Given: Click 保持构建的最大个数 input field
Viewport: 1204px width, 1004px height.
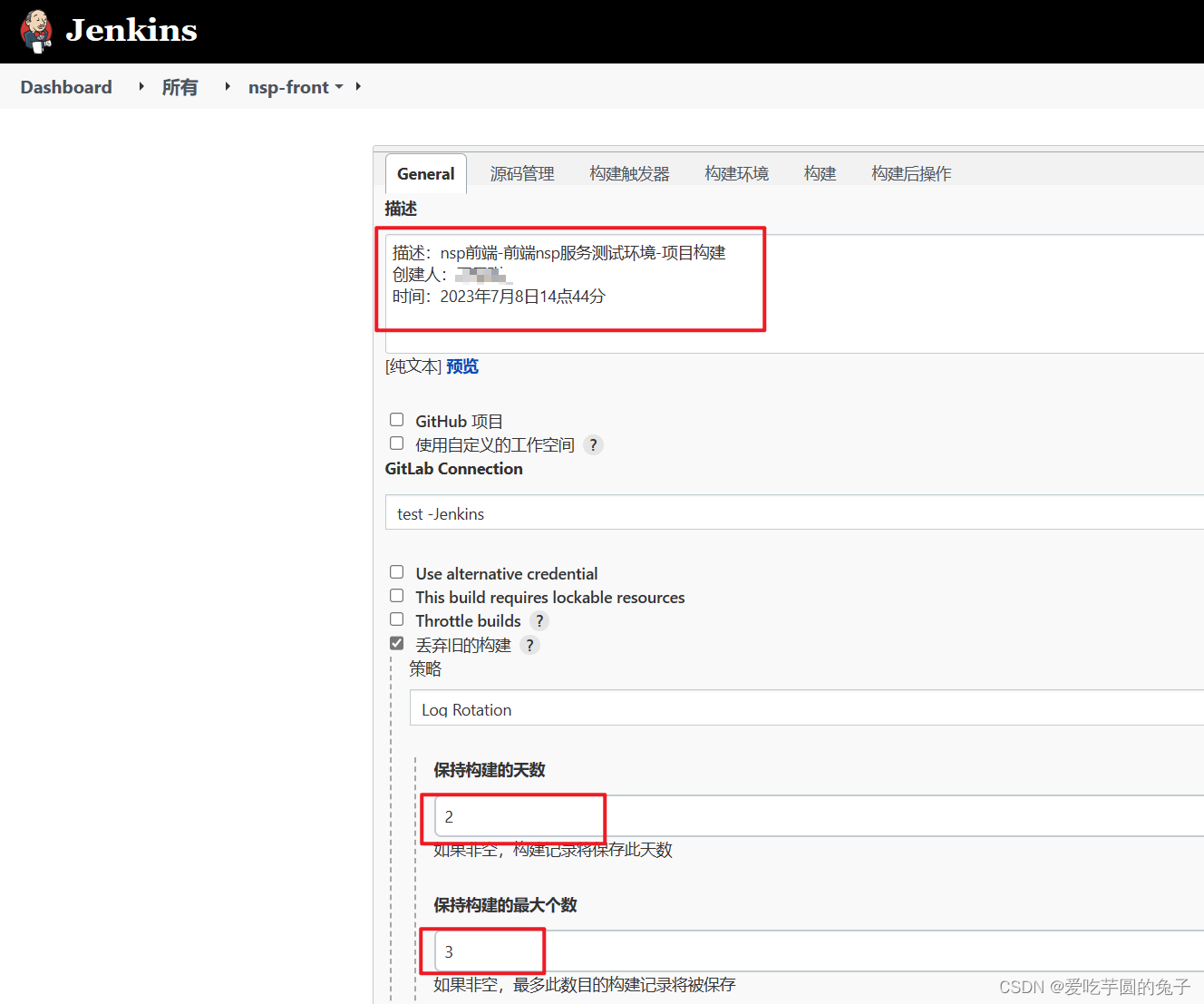Looking at the screenshot, I should (x=819, y=951).
